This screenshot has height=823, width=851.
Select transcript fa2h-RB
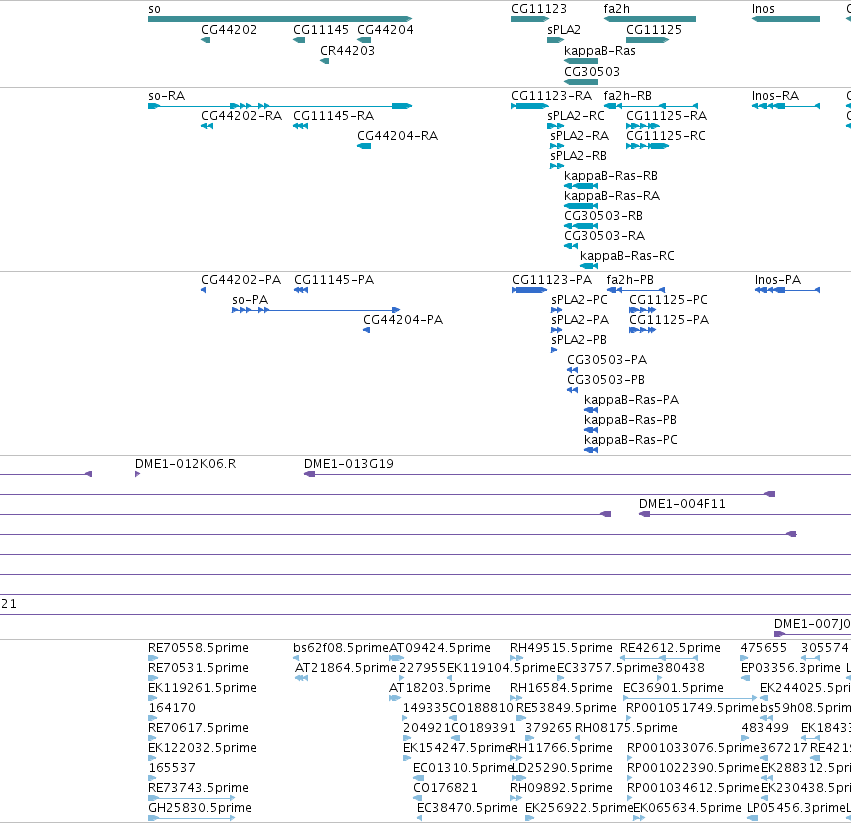tap(628, 96)
